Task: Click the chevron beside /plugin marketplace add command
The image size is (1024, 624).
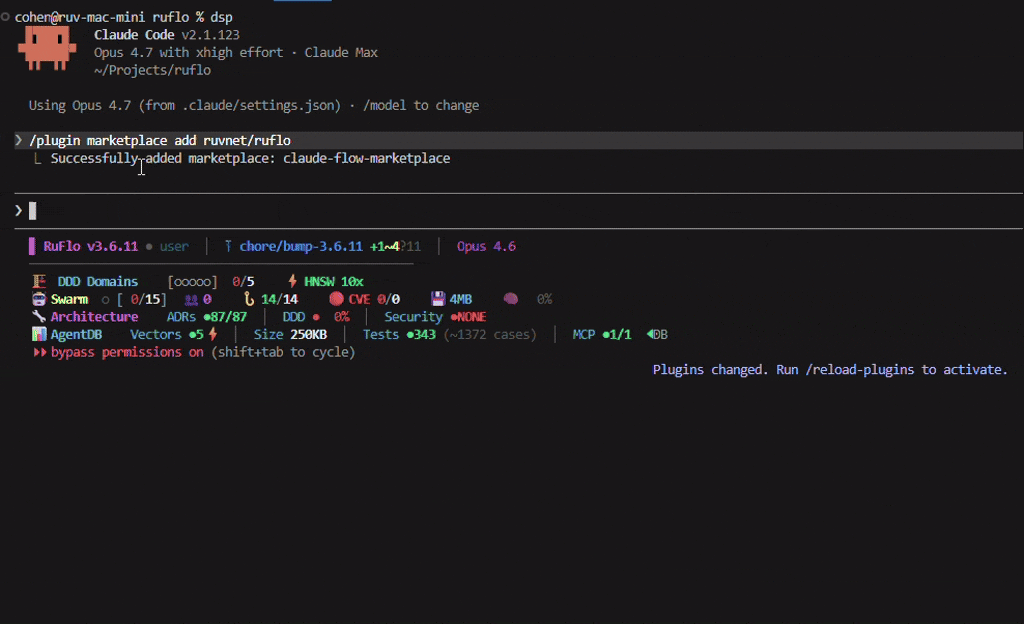Action: pos(18,140)
